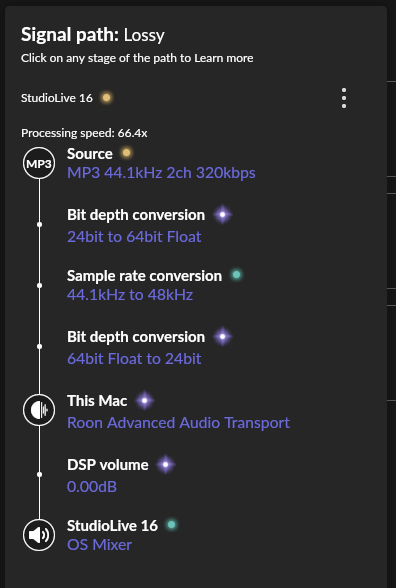The width and height of the screenshot is (396, 588).
Task: Click the purple star beside first Bit depth conversion
Action: [222, 215]
